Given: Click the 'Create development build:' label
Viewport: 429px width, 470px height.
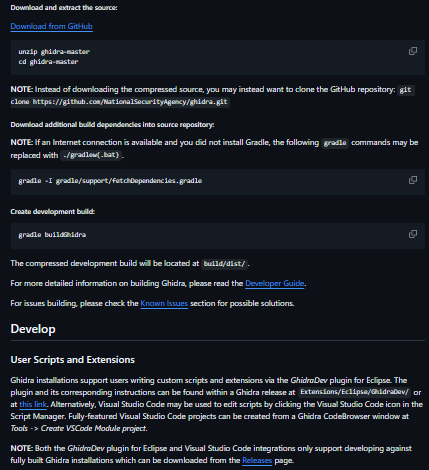Looking at the screenshot, I should click(53, 212).
